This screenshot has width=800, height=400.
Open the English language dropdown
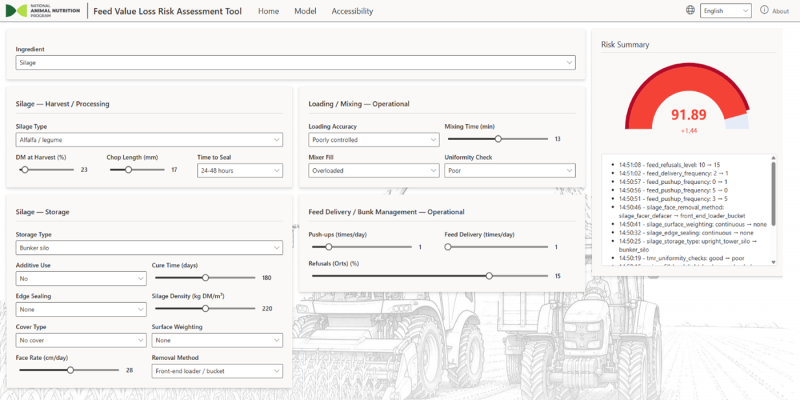pos(726,11)
